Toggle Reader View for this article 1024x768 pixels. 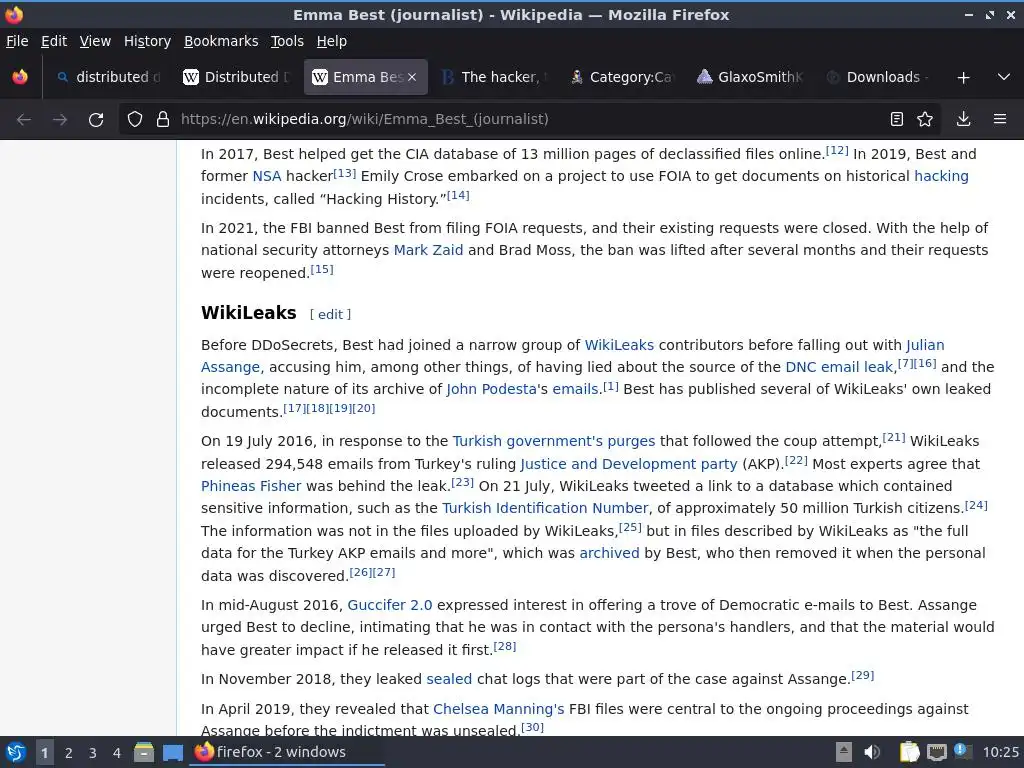tap(897, 119)
